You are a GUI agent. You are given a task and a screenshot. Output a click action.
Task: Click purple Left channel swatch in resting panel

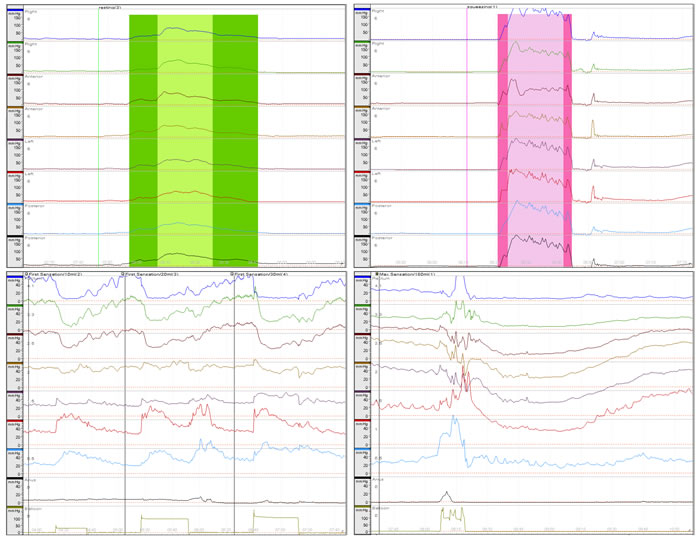(x=11, y=140)
